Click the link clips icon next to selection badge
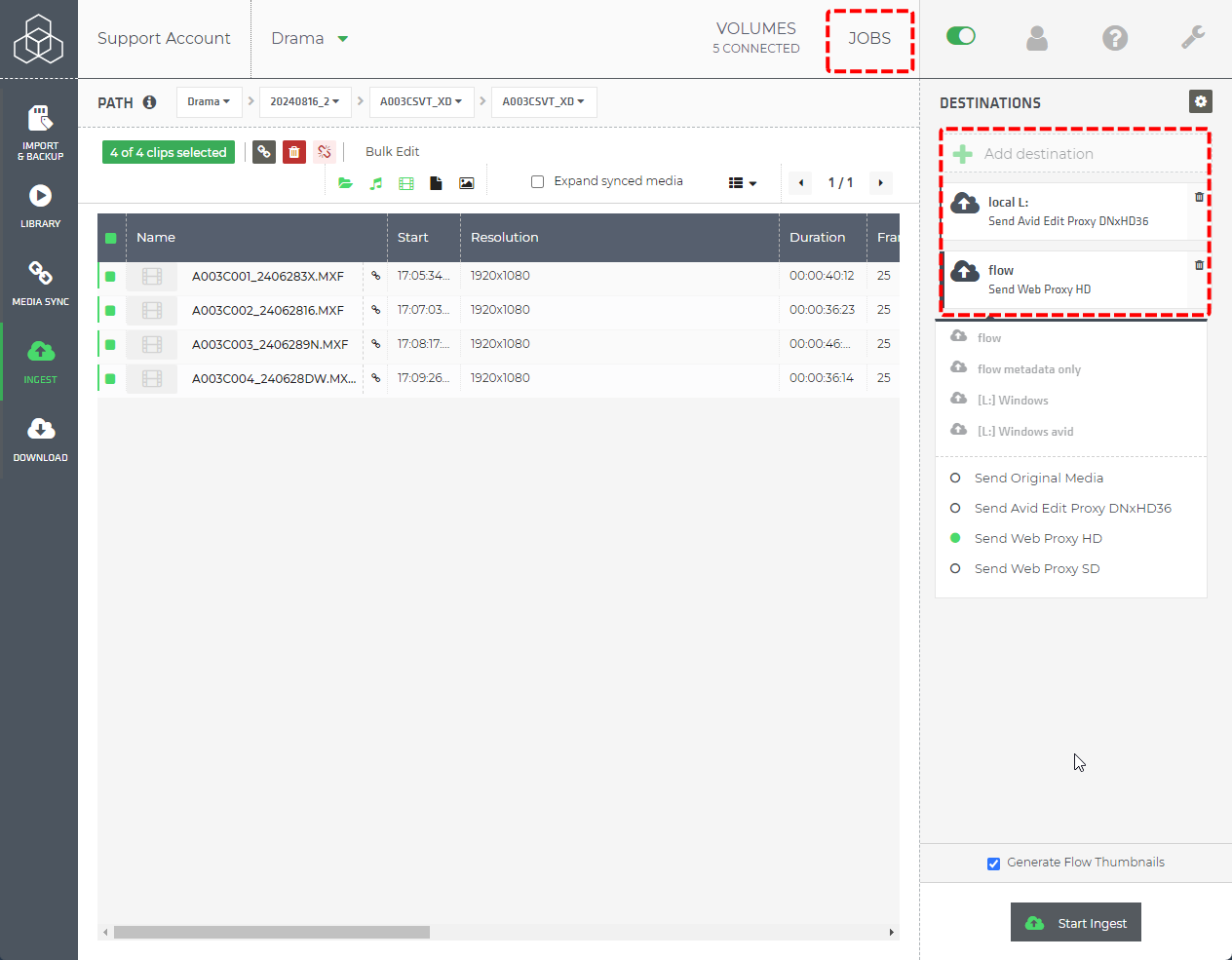The width and height of the screenshot is (1232, 960). (263, 152)
